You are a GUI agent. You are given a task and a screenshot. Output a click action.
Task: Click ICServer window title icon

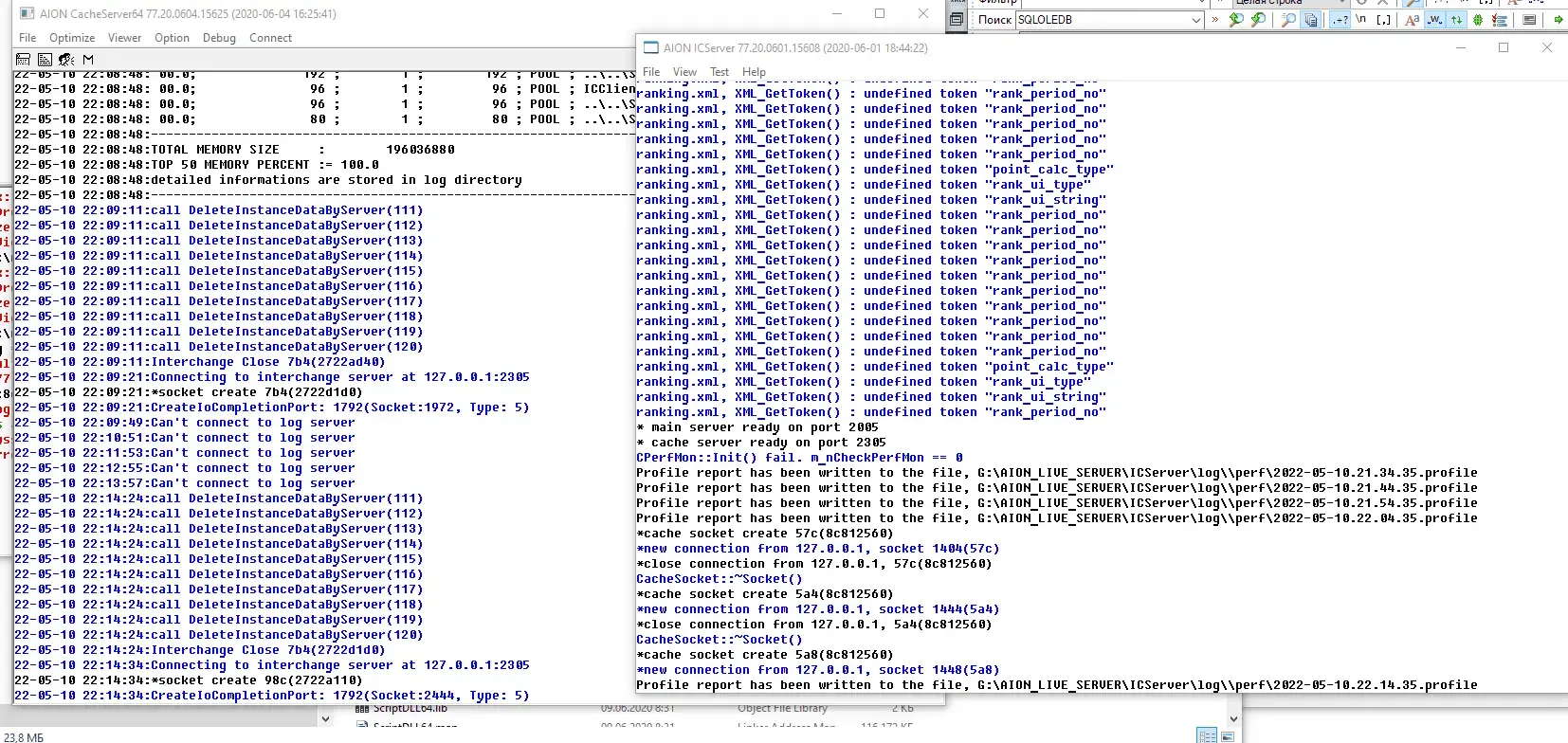[650, 47]
